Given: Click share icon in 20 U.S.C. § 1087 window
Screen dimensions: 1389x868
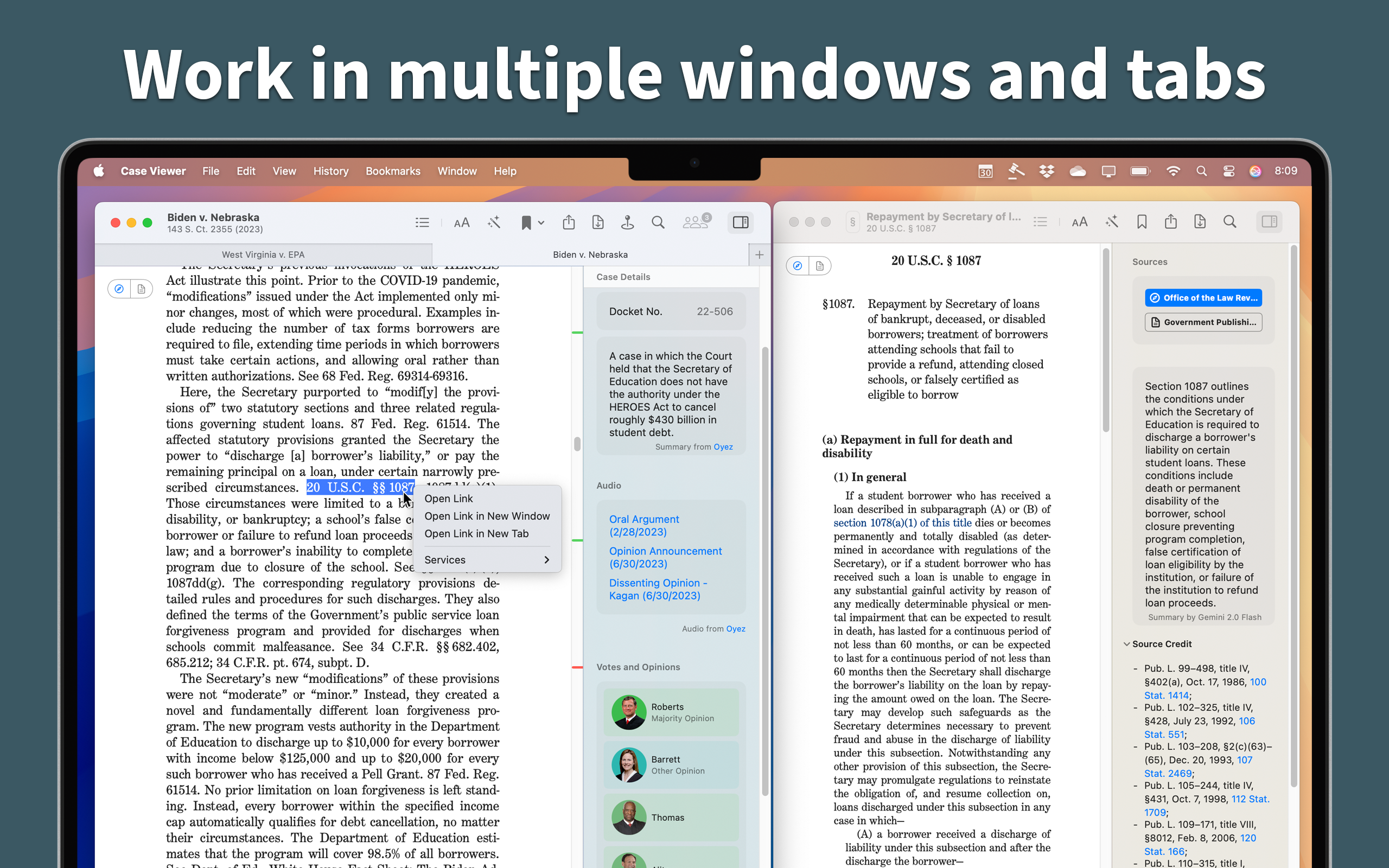Looking at the screenshot, I should (x=1171, y=221).
